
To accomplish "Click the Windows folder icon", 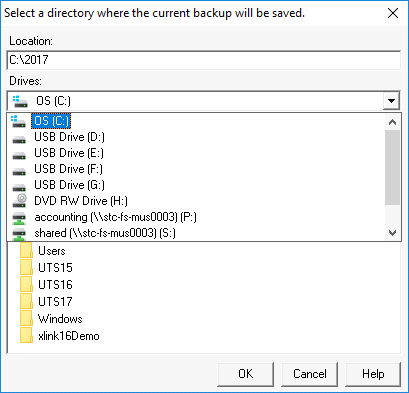I will (x=26, y=319).
